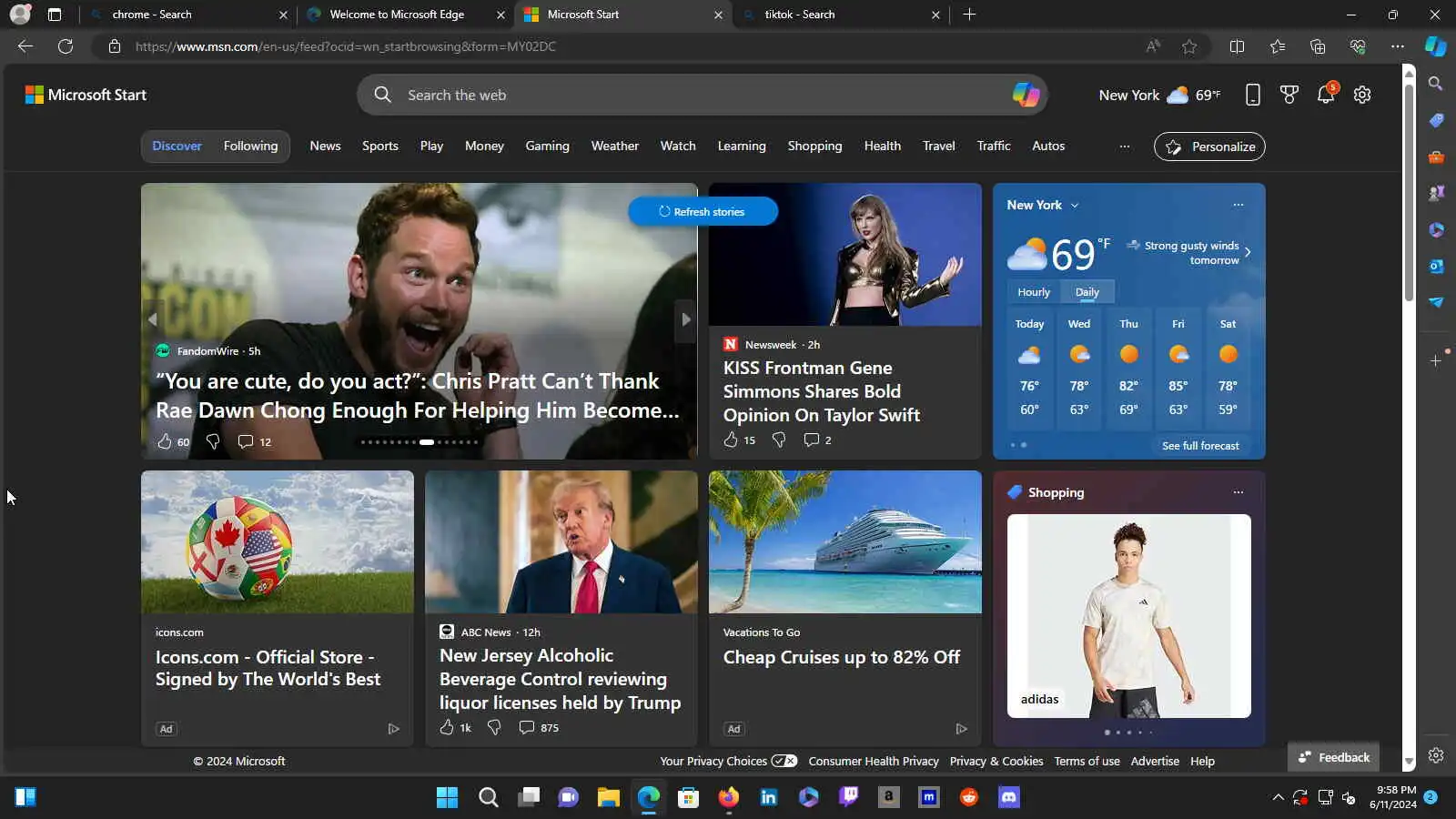
Task: Open the Microsoft Rewards trophy icon
Action: coord(1289,95)
